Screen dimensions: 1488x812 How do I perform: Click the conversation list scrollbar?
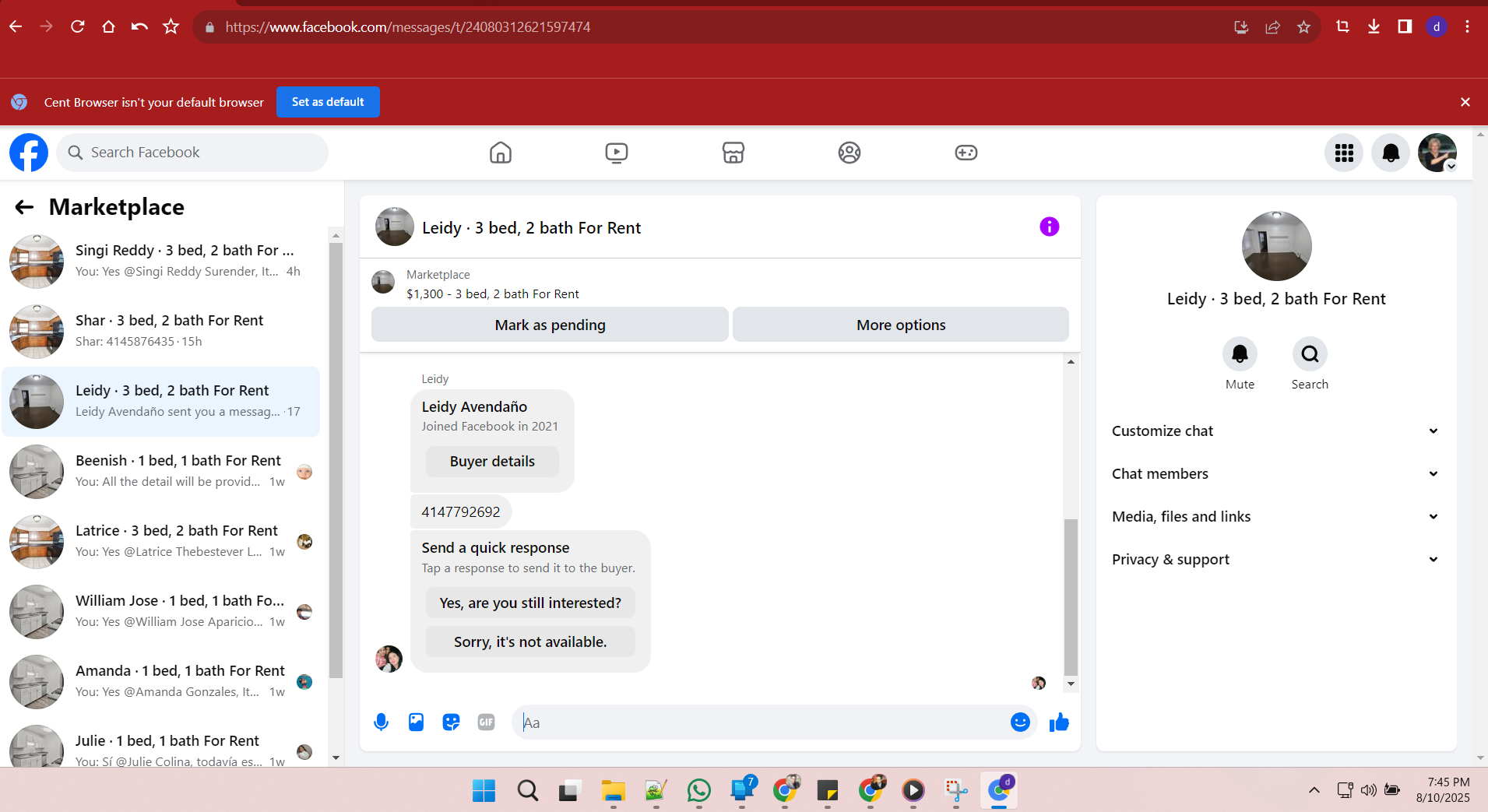(x=336, y=459)
